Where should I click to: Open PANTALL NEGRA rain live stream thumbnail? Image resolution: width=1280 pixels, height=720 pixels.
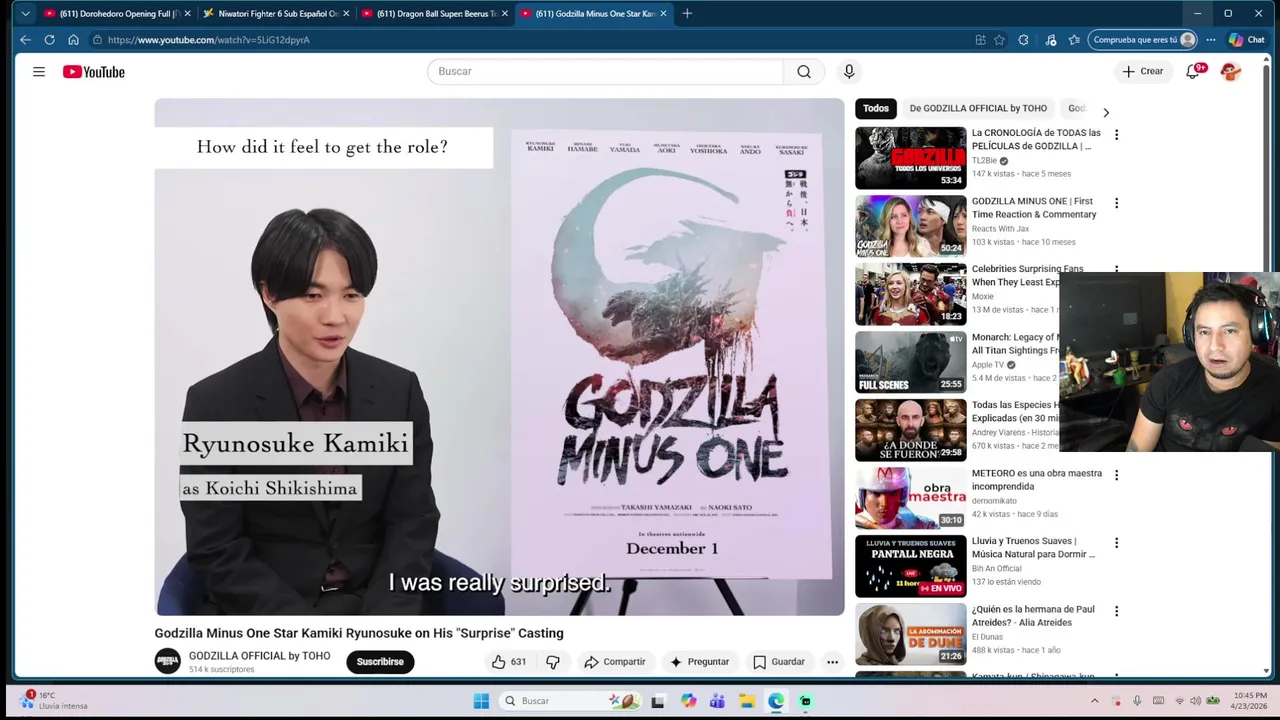(x=910, y=566)
